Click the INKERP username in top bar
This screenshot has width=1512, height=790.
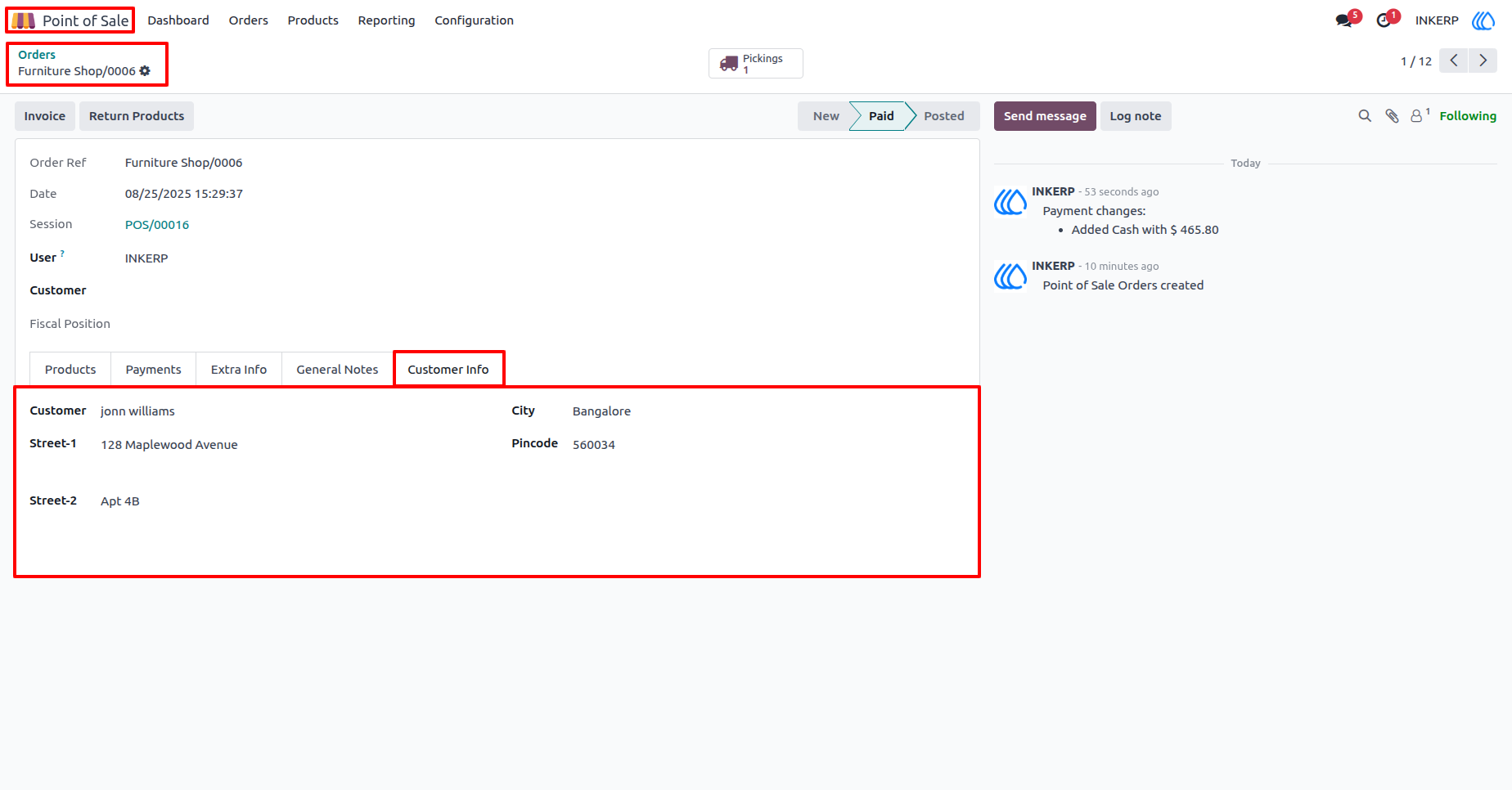pos(1437,20)
